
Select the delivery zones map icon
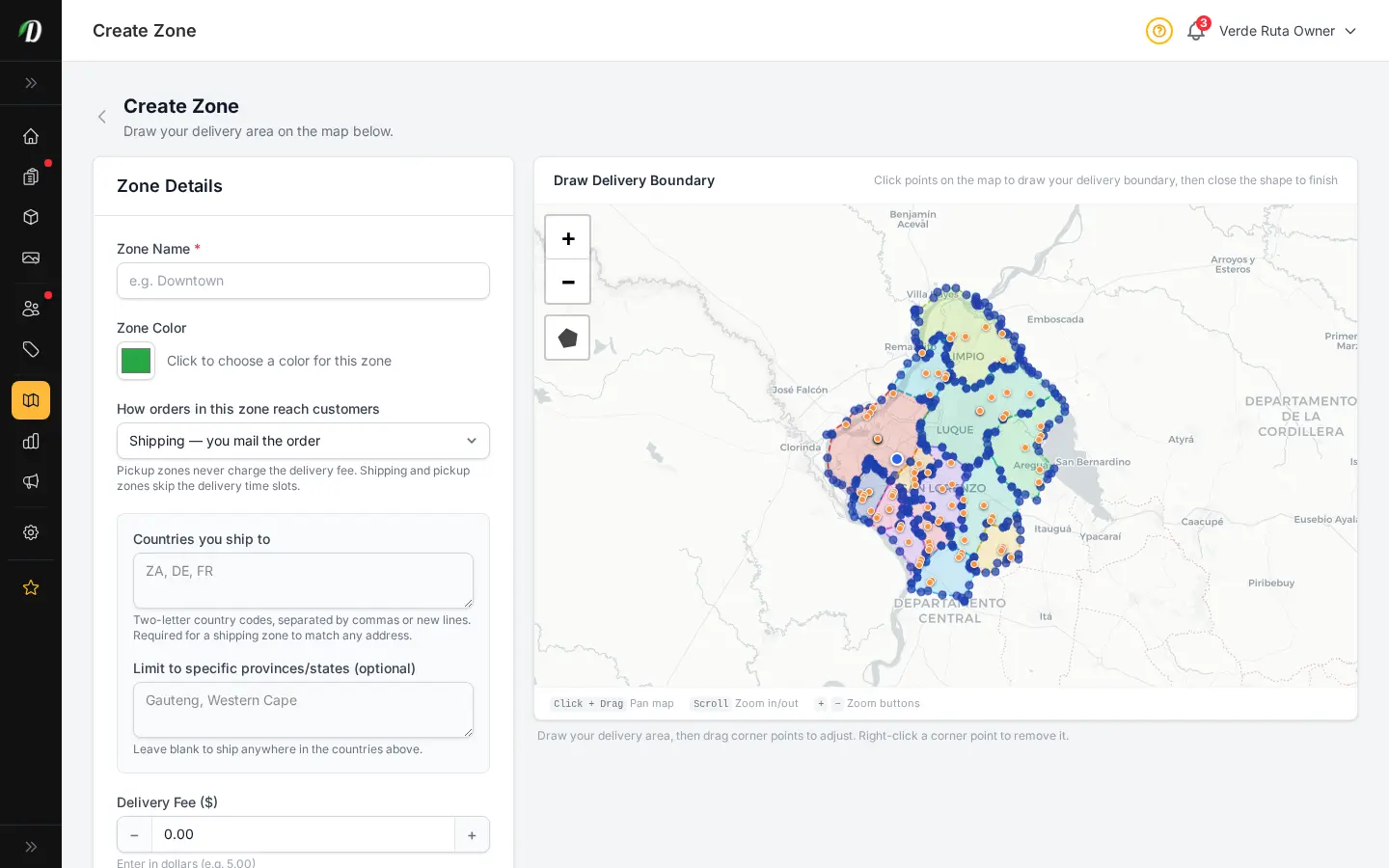pyautogui.click(x=31, y=400)
